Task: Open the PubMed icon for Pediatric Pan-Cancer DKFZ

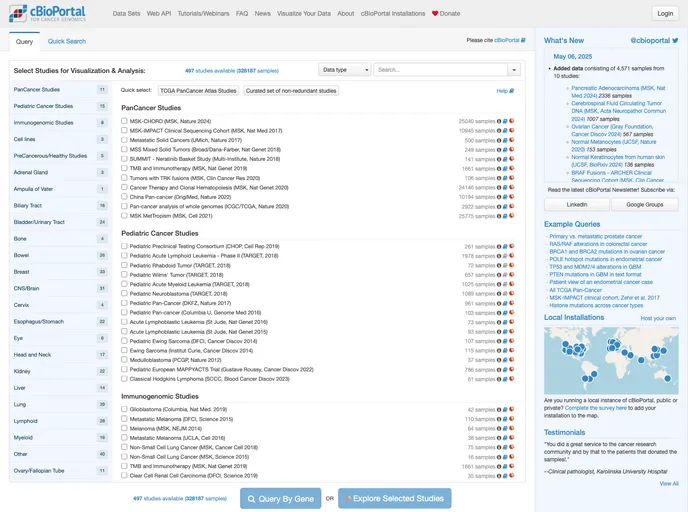Action: [x=505, y=303]
